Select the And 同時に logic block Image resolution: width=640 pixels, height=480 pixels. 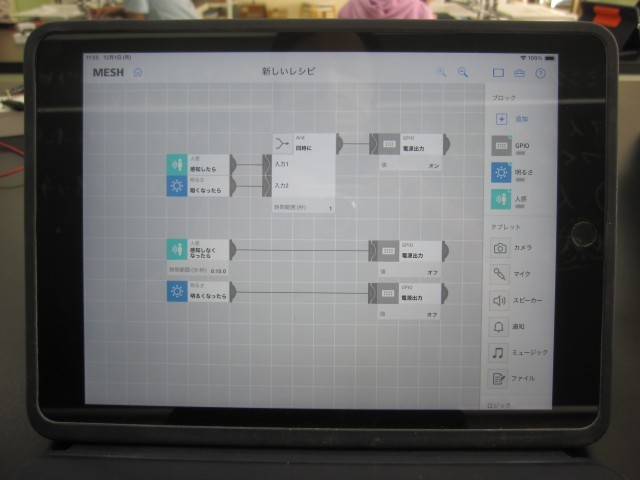303,144
